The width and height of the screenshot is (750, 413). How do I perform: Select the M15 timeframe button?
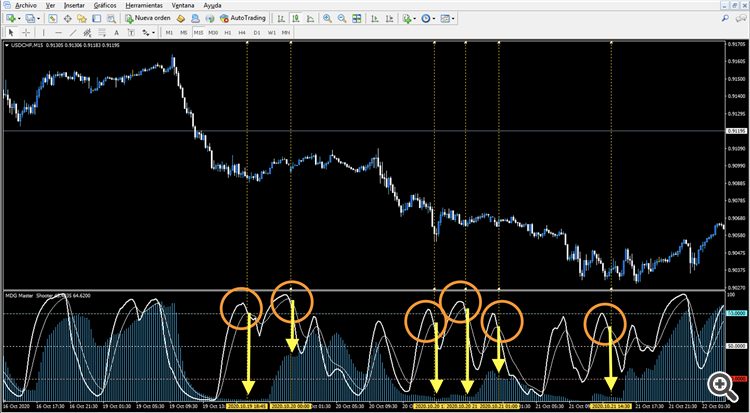[199, 33]
